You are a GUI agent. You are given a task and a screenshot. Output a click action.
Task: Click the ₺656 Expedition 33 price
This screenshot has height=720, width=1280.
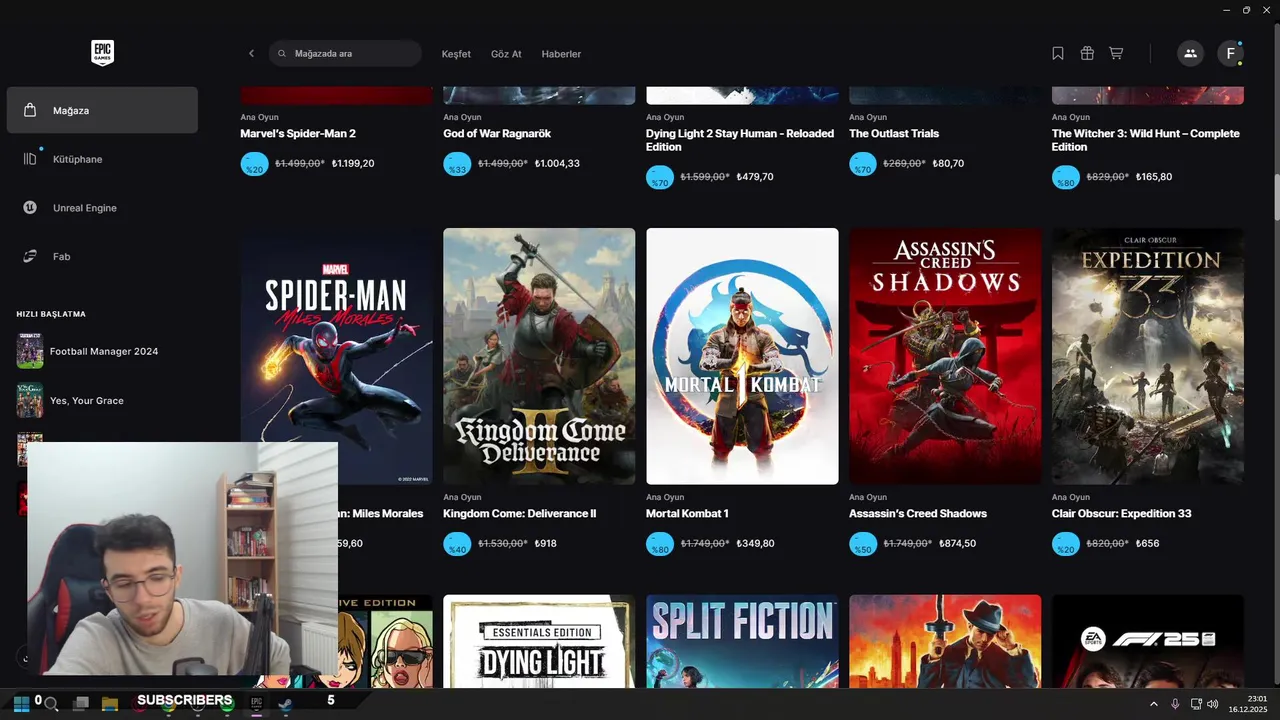pyautogui.click(x=1149, y=544)
